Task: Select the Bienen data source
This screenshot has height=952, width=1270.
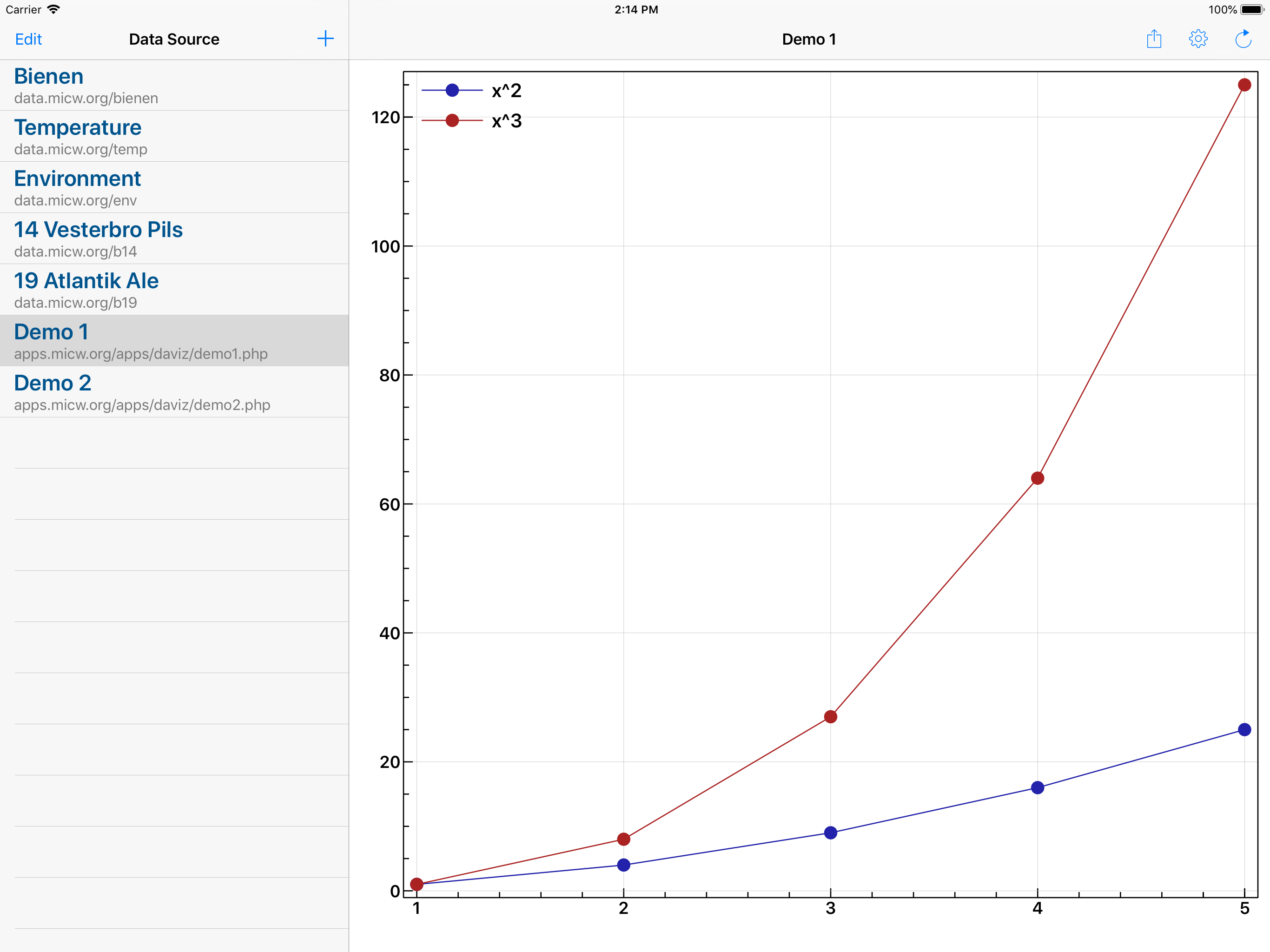Action: tap(174, 86)
